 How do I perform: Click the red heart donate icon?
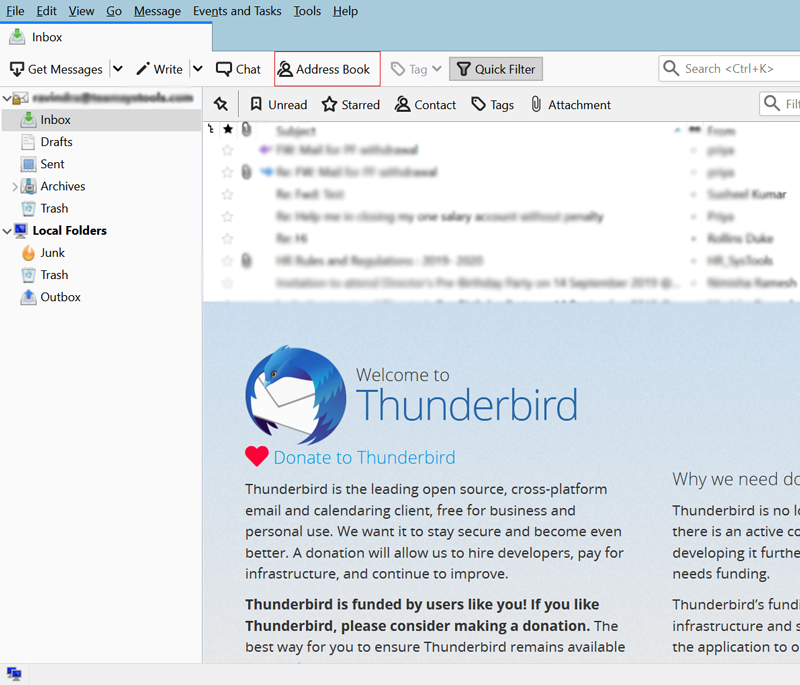pos(257,456)
